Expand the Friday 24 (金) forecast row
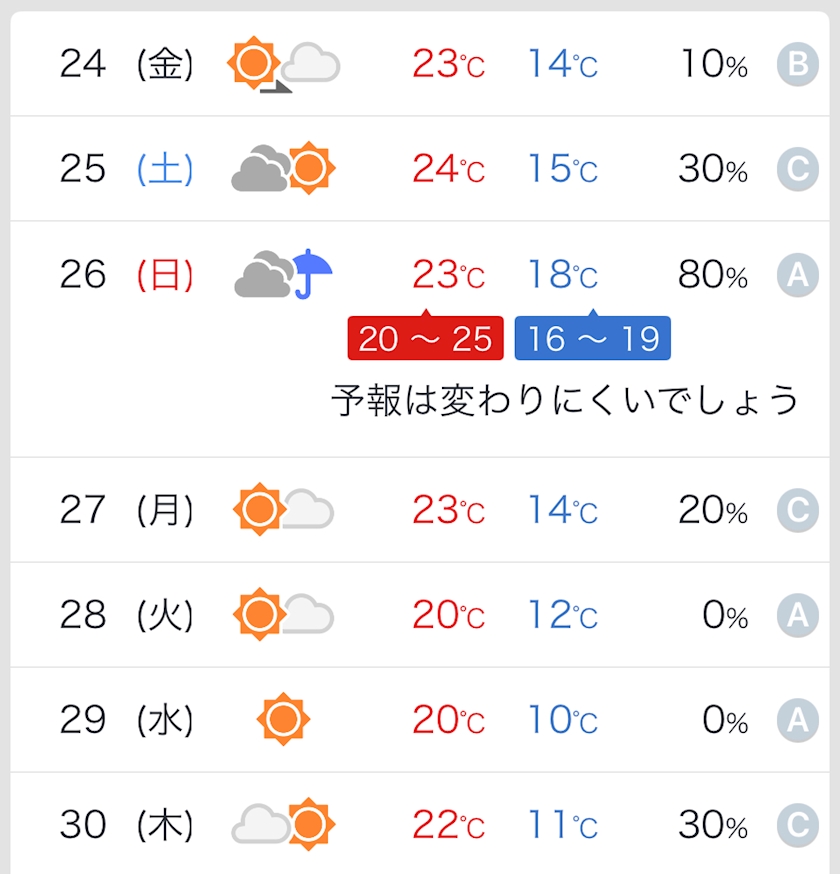Image resolution: width=840 pixels, height=874 pixels. [x=100, y=66]
